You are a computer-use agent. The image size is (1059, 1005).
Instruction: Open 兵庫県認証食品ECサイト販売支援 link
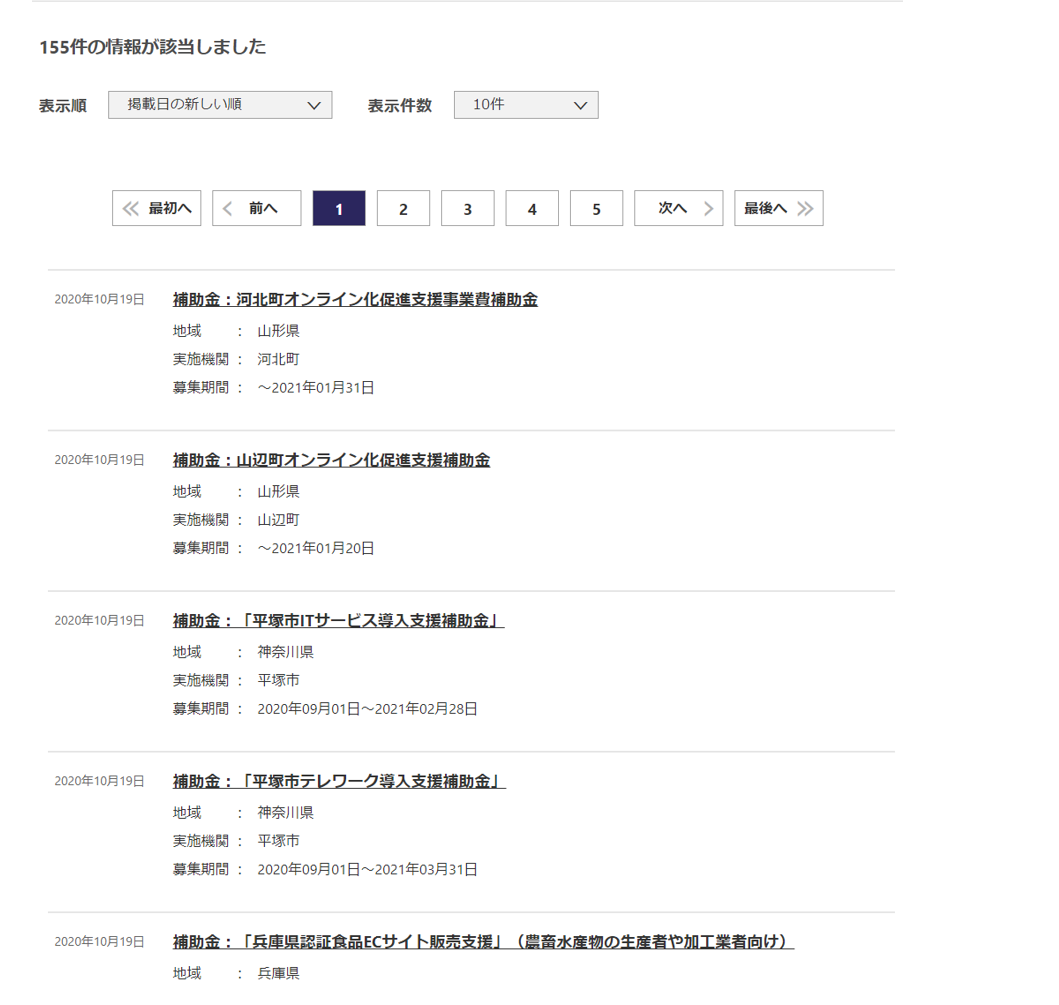483,942
